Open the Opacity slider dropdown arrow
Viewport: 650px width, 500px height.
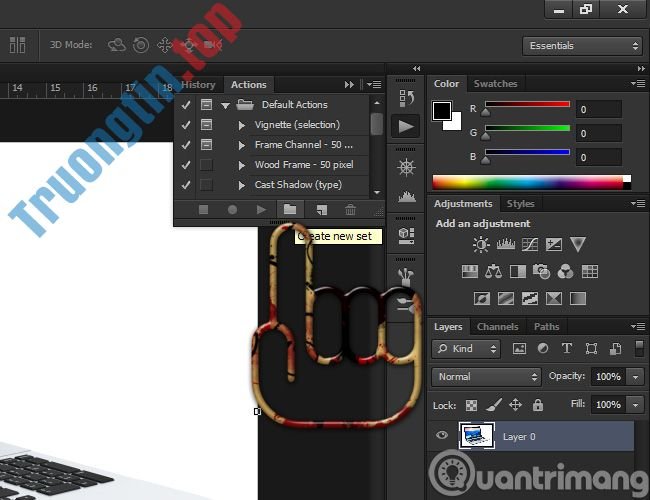click(635, 377)
